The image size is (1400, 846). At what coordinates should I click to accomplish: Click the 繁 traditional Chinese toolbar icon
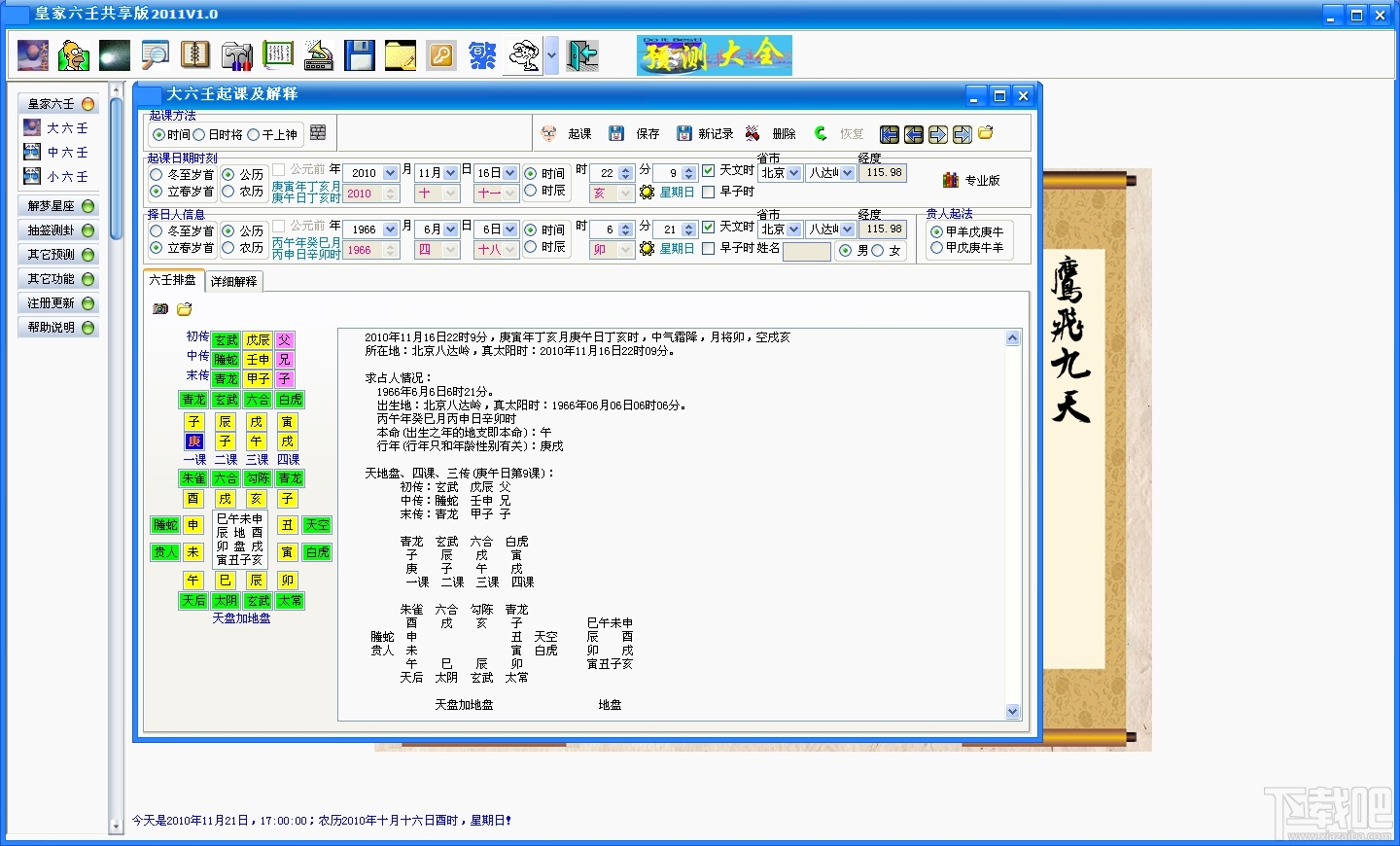(482, 55)
